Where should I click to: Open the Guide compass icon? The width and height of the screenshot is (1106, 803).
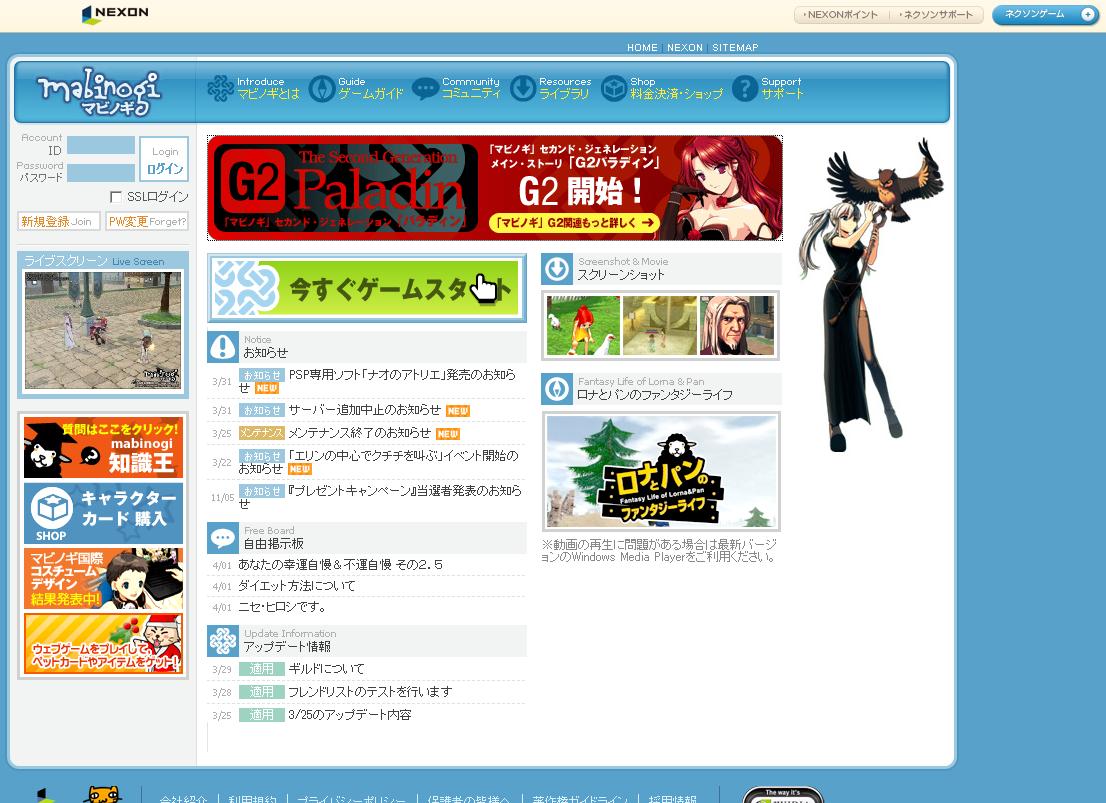pos(322,89)
